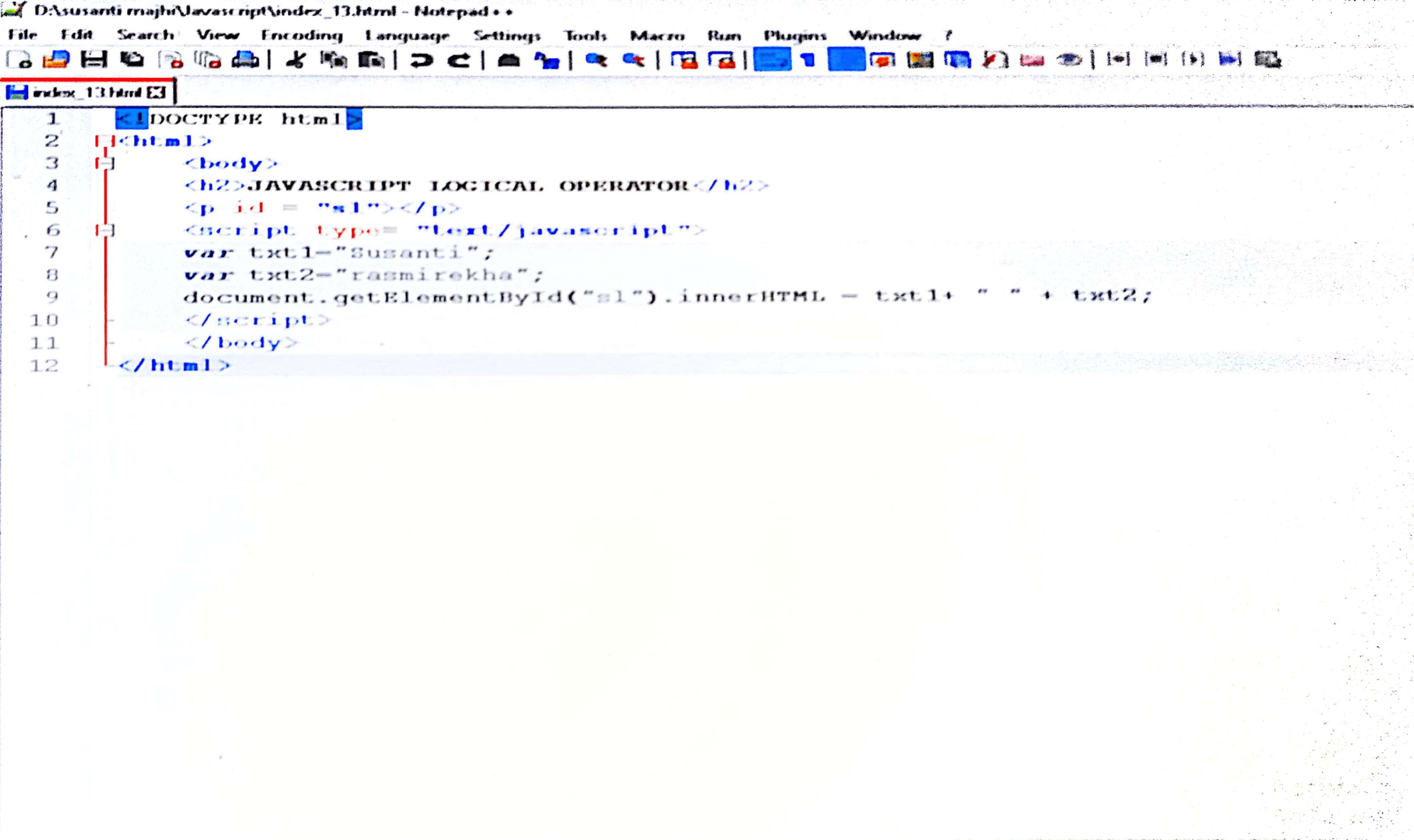Toggle the Word wrap toolbar button
The height and width of the screenshot is (840, 1414).
coord(772,59)
